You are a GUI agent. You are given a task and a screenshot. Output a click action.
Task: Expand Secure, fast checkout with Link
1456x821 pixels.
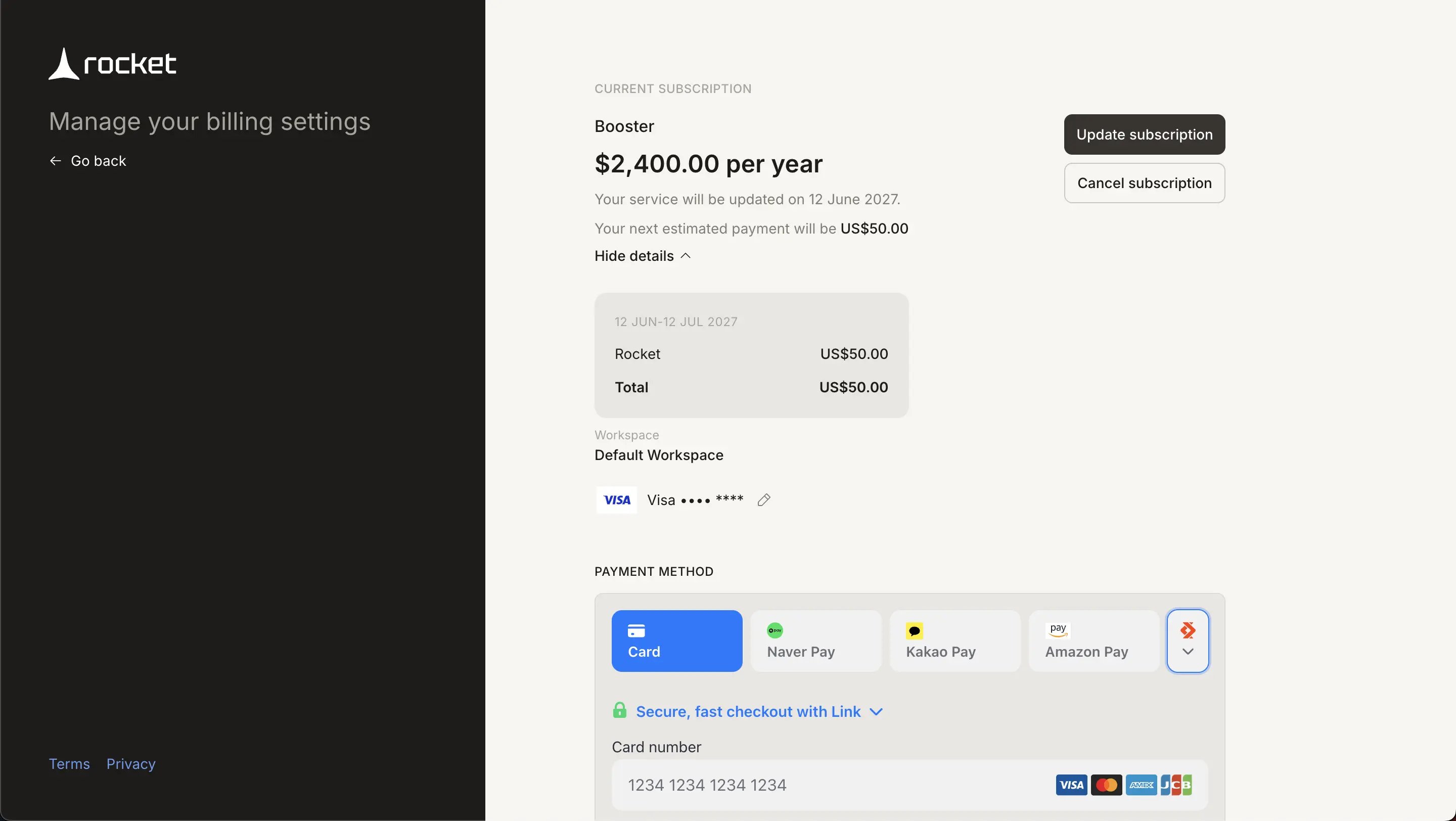759,711
